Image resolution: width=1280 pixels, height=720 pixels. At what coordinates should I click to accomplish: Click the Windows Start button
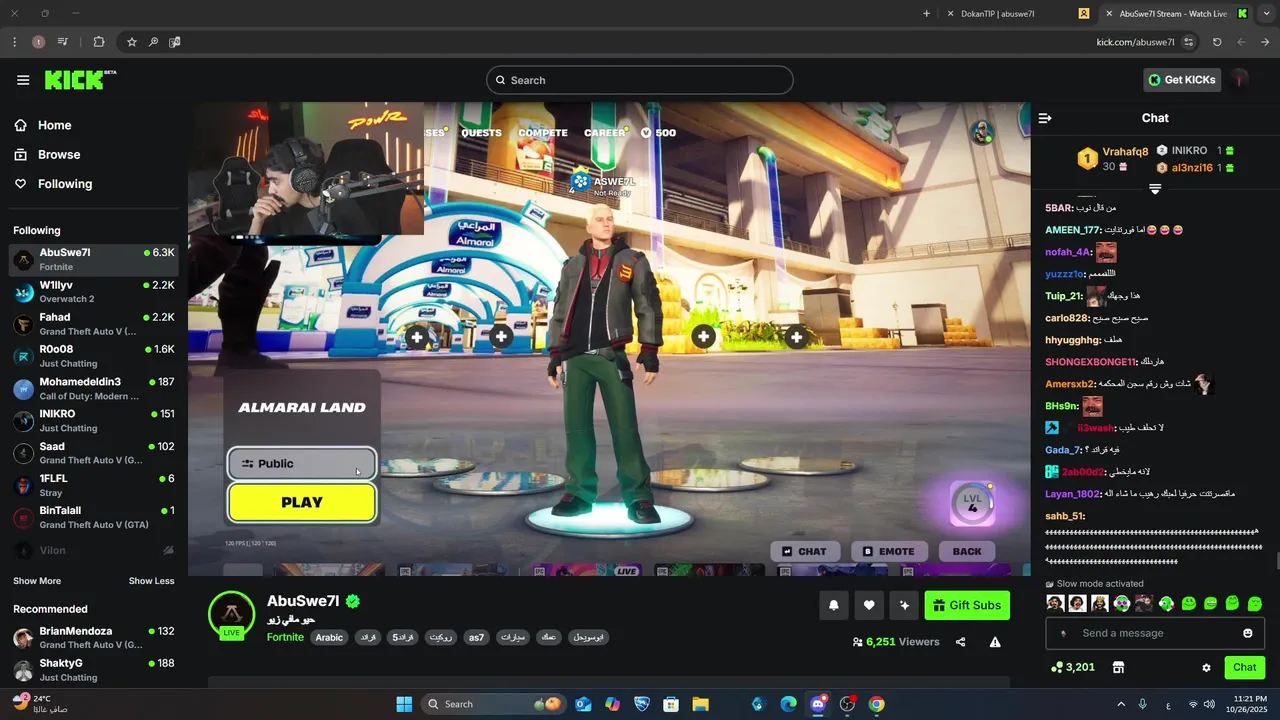pos(404,704)
